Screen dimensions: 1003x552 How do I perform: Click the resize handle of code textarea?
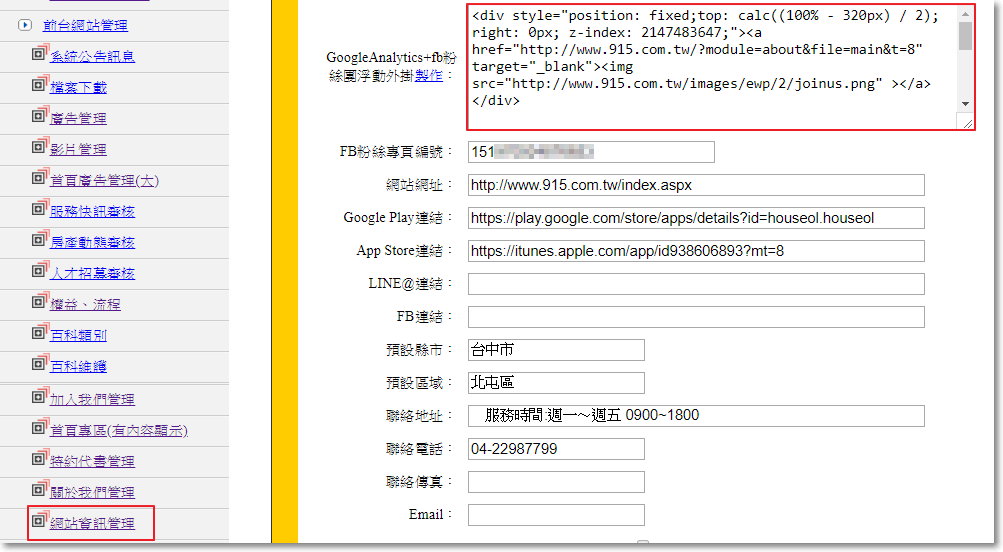(x=966, y=123)
